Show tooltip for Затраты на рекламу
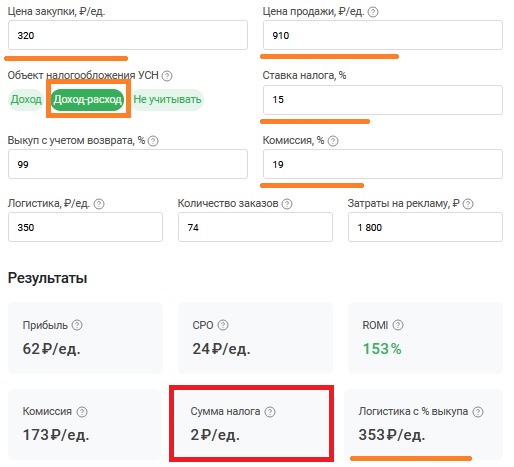 pos(468,204)
